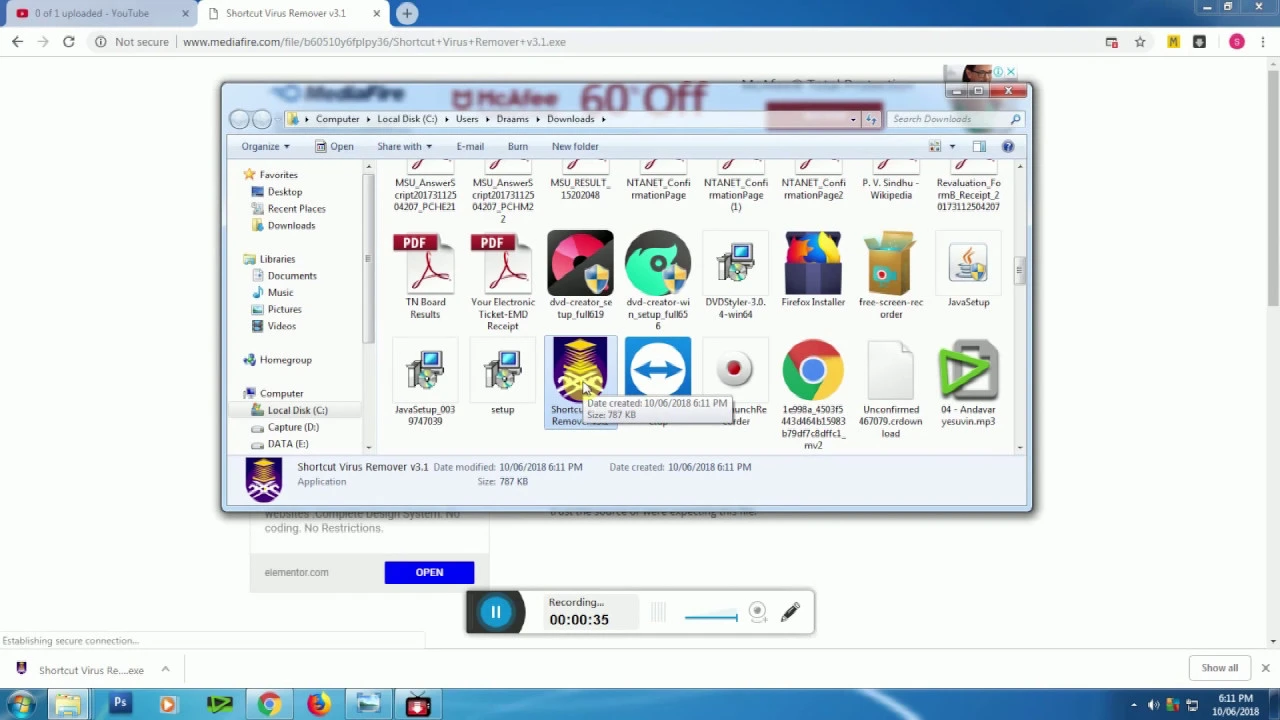This screenshot has width=1280, height=720.
Task: Select Recent Places in navigation pane
Action: point(296,209)
